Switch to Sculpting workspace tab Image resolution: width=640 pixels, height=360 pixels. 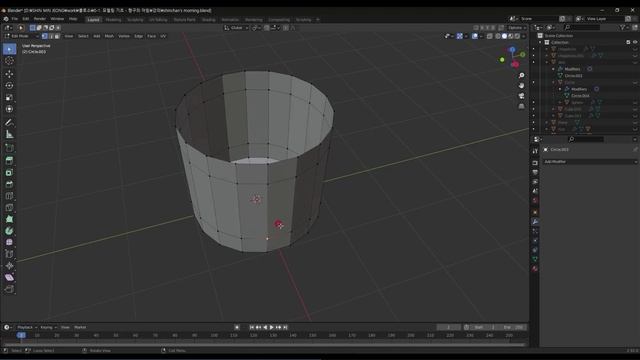coord(135,20)
